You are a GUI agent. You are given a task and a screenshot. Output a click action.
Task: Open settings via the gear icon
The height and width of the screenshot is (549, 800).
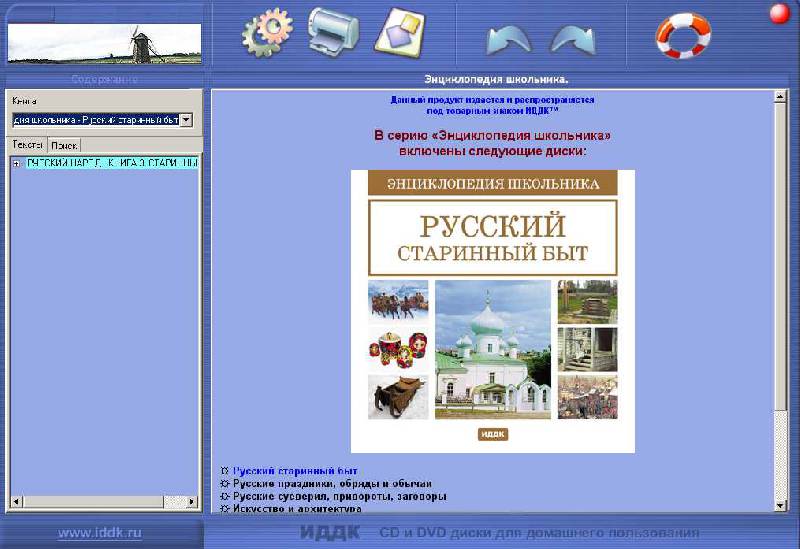tap(266, 32)
